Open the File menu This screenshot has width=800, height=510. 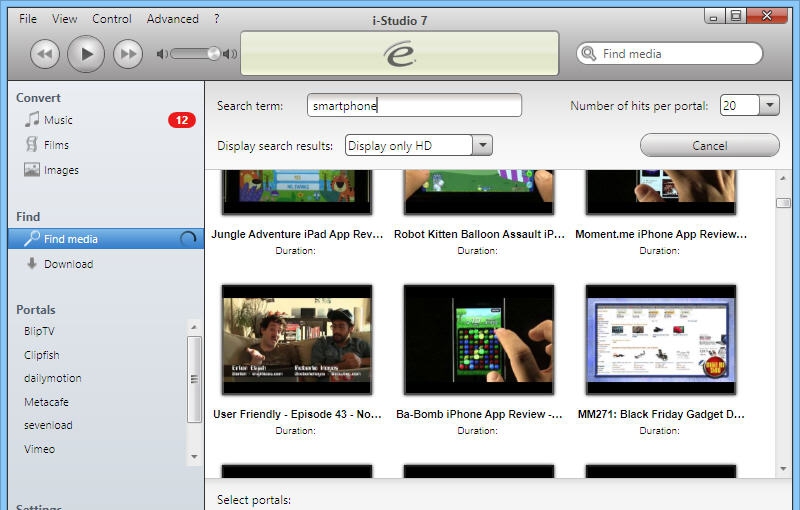[28, 19]
